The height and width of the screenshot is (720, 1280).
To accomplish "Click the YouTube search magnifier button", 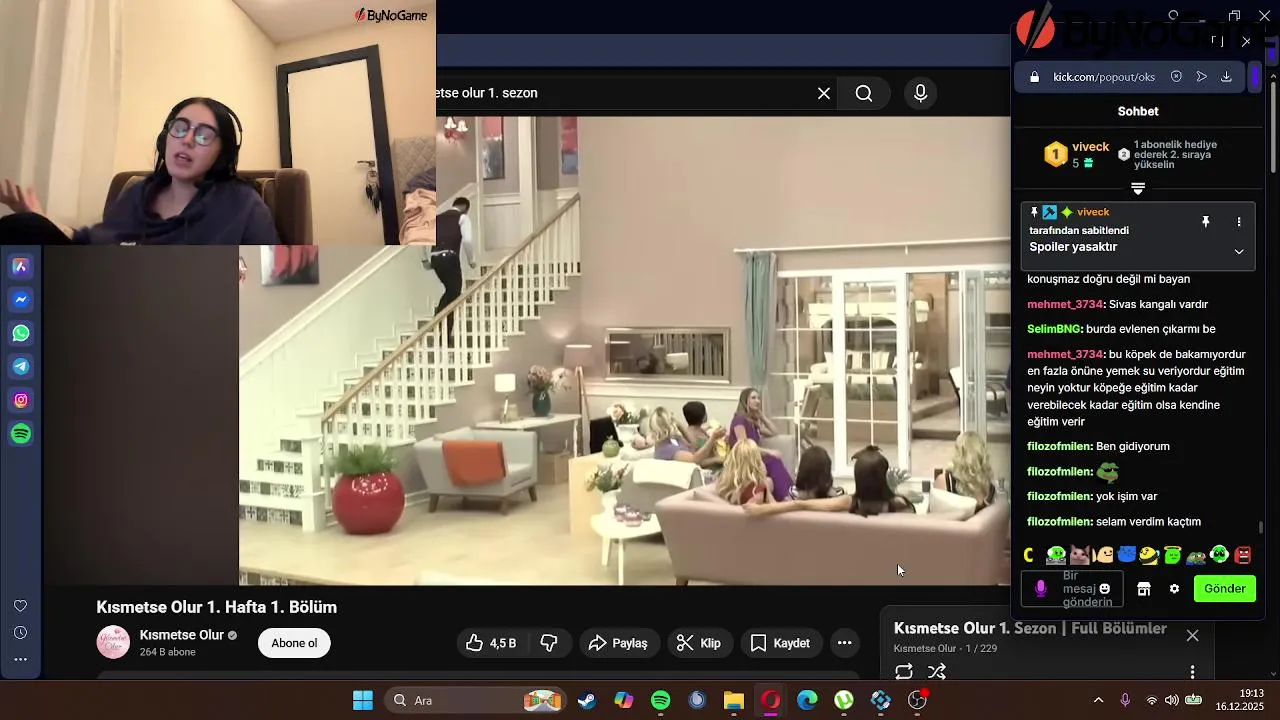I will [x=864, y=93].
